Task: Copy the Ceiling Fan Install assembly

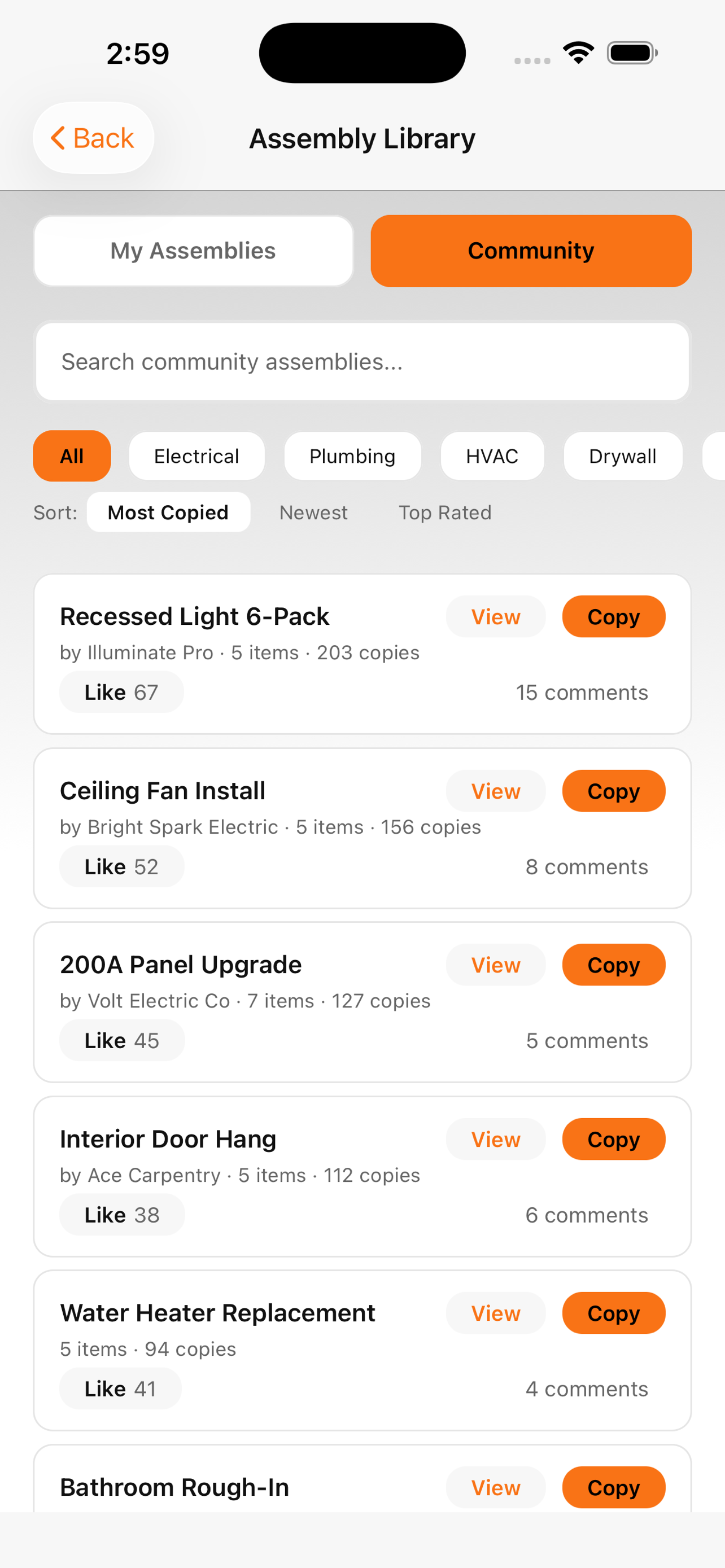Action: click(614, 791)
